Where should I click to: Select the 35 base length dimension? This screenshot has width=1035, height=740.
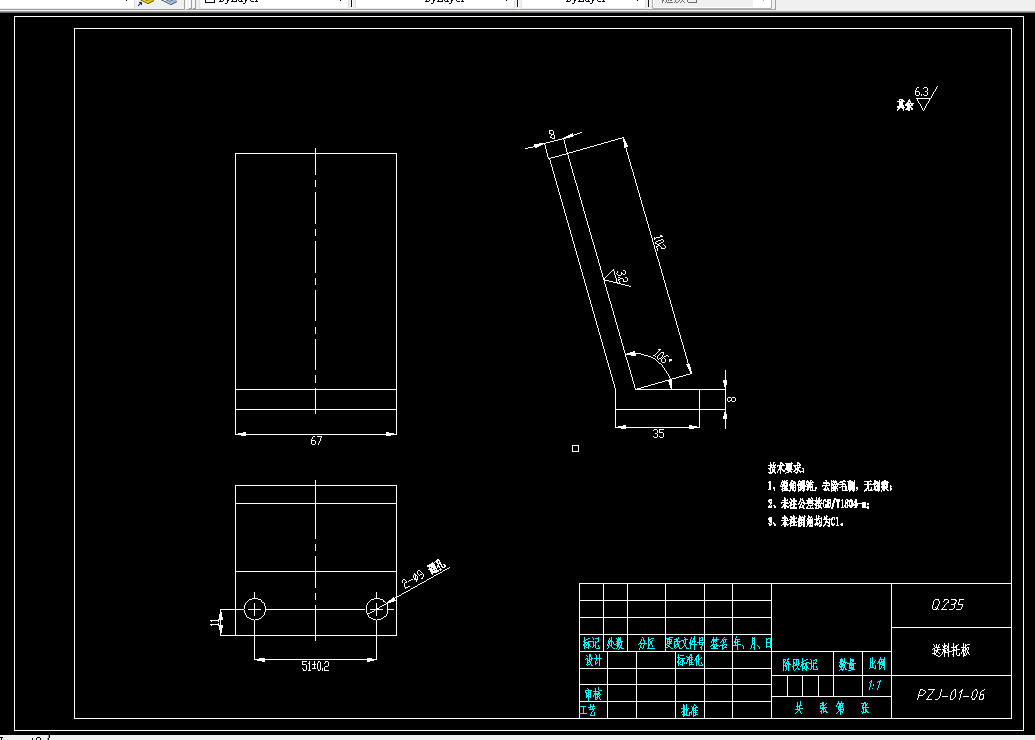tap(658, 434)
